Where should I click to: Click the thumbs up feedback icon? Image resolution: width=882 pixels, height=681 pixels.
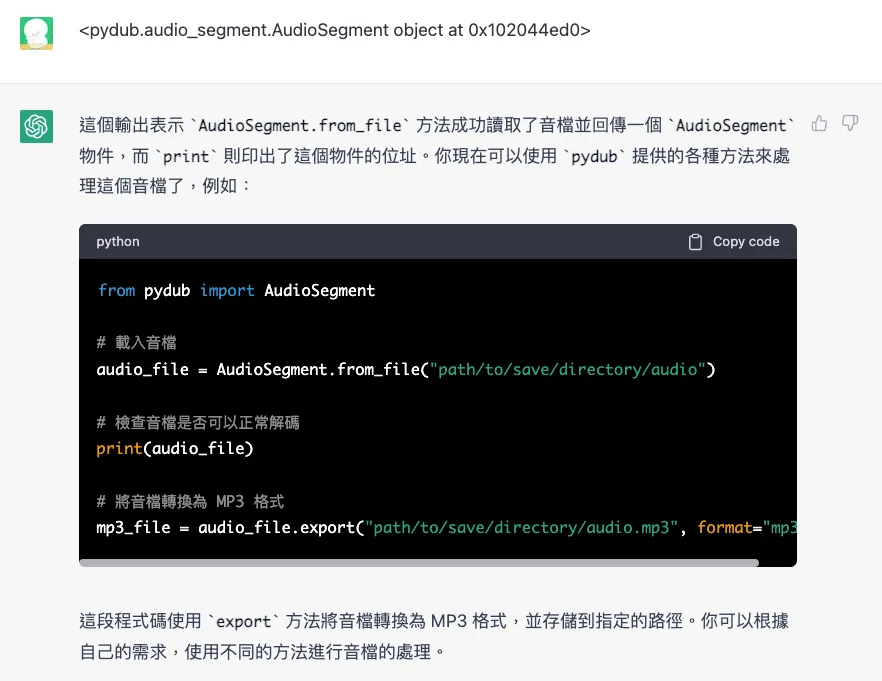[819, 123]
